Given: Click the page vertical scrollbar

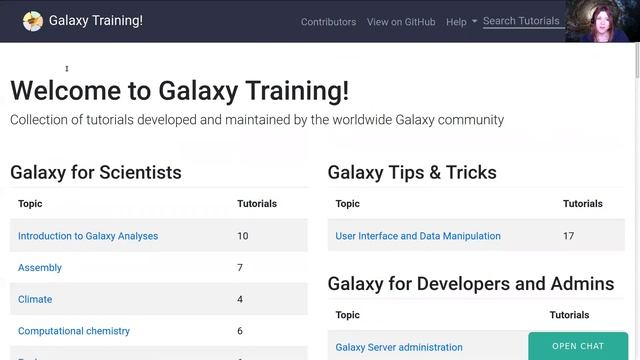Looking at the screenshot, I should coord(637,59).
